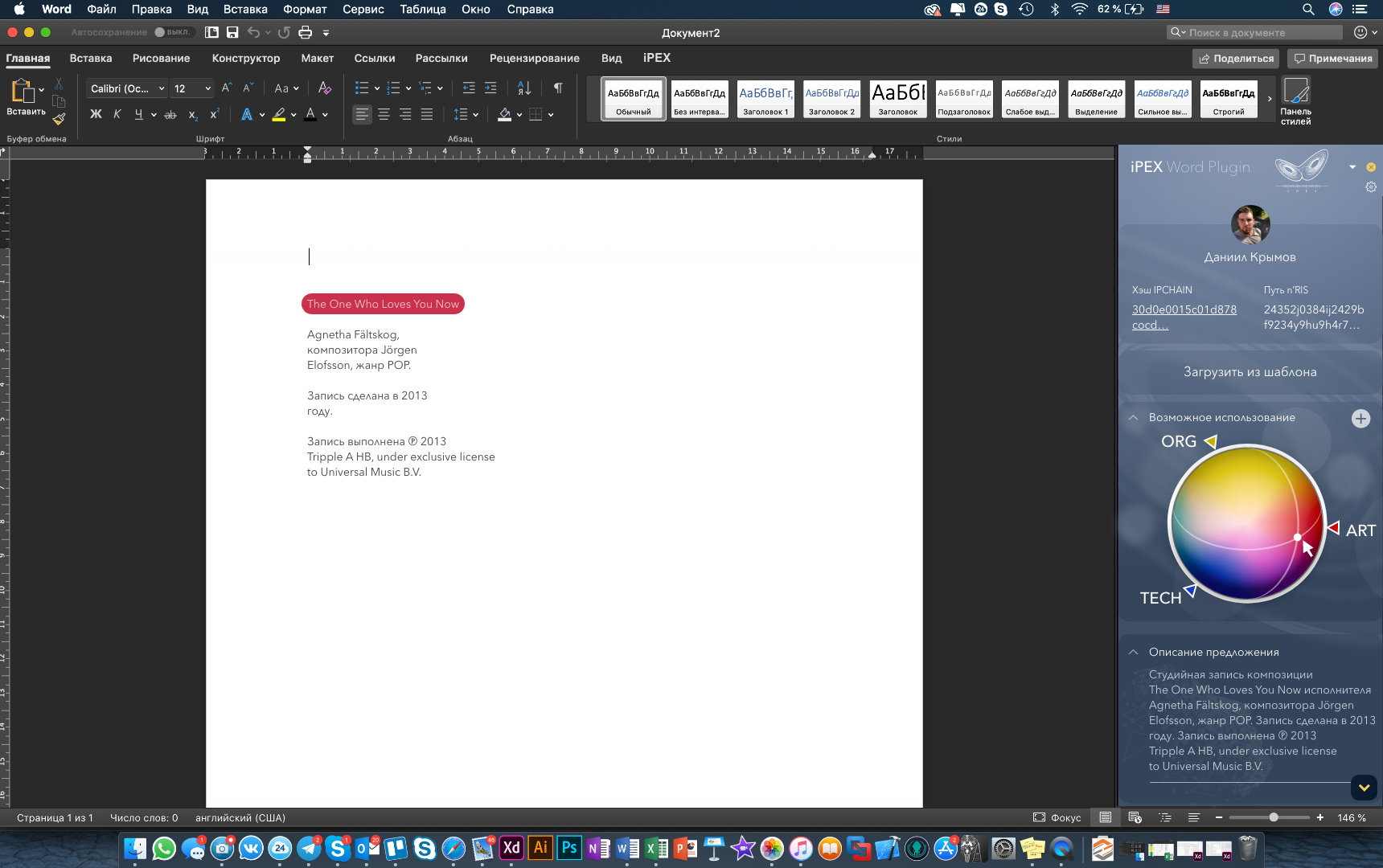The height and width of the screenshot is (868, 1383).
Task: Click the clear formatting icon
Action: 324,88
